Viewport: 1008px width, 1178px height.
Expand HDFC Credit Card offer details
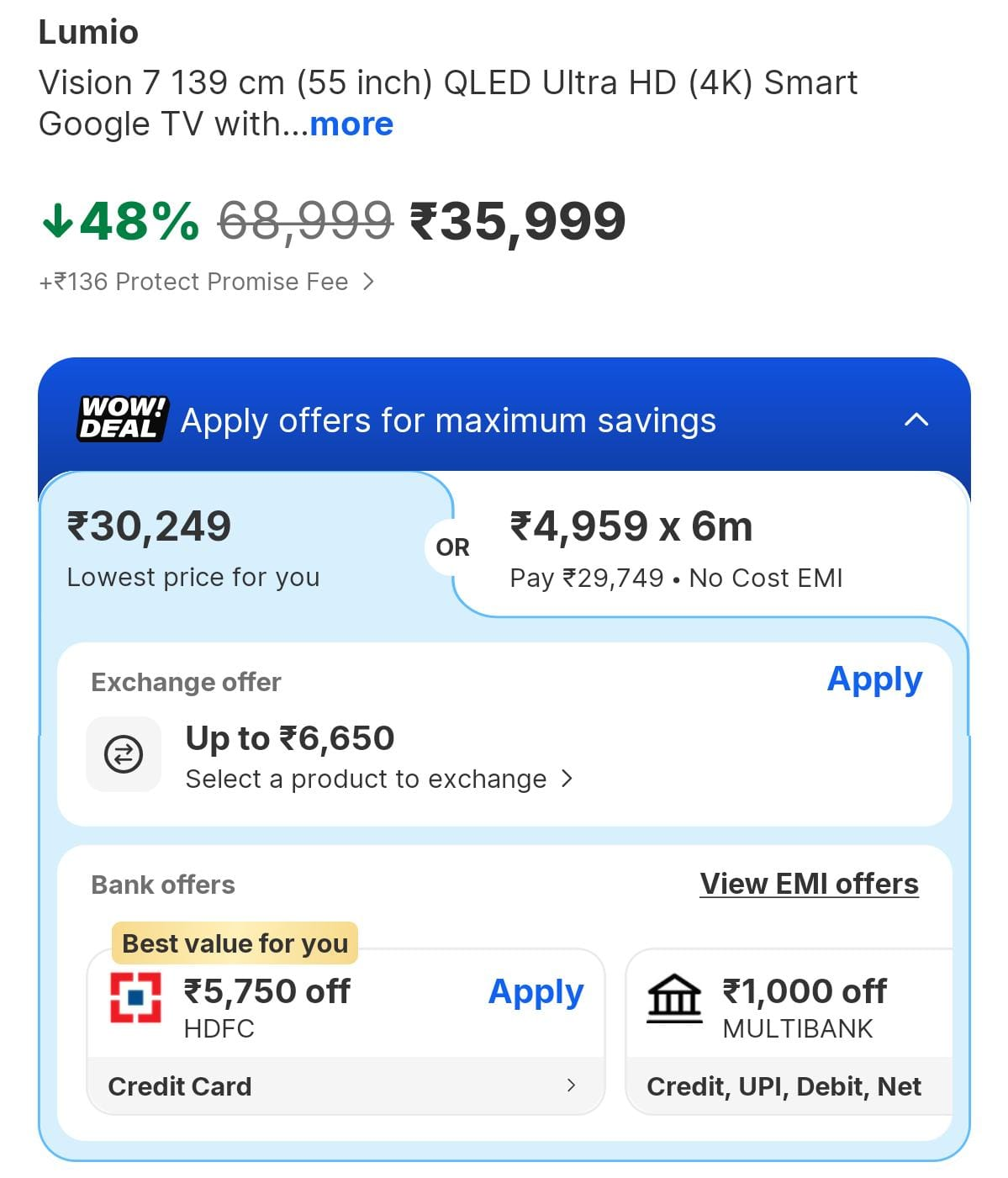coord(571,1086)
